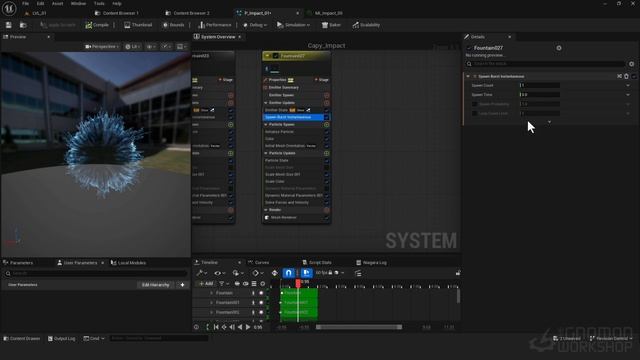Open the File menu
The image size is (640, 360).
tap(25, 3)
